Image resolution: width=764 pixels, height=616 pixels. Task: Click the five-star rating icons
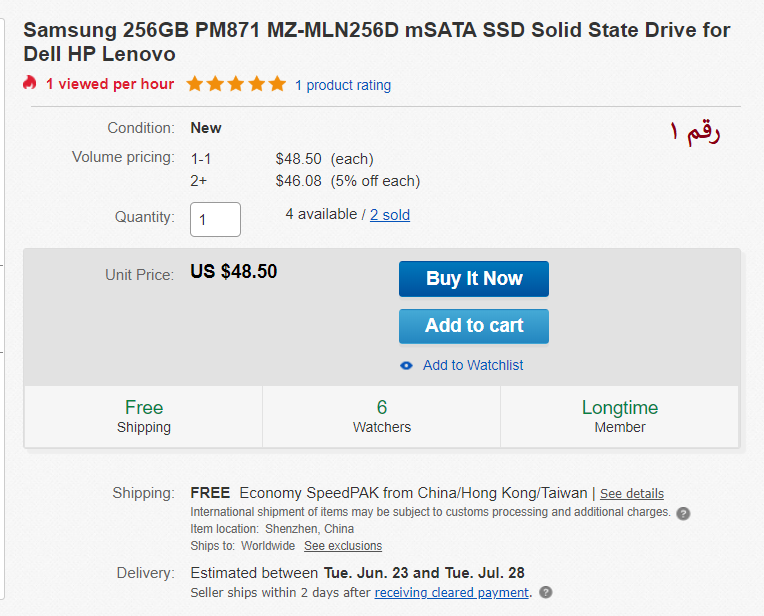[236, 84]
